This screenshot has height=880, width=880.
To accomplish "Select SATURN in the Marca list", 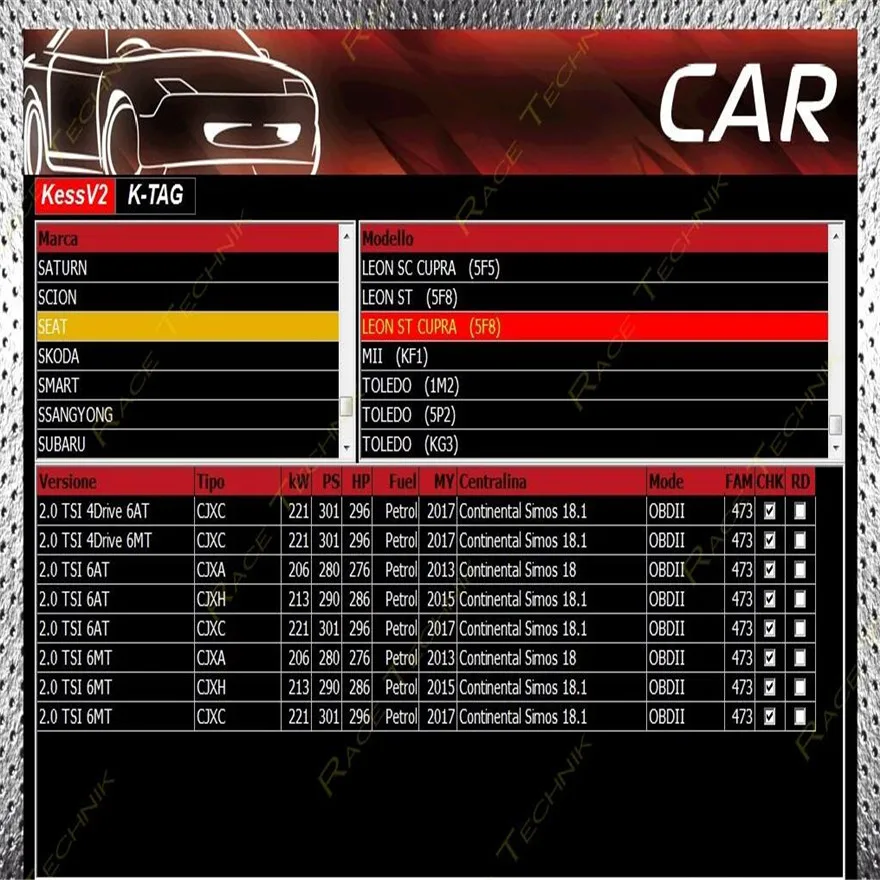I will tap(187, 268).
